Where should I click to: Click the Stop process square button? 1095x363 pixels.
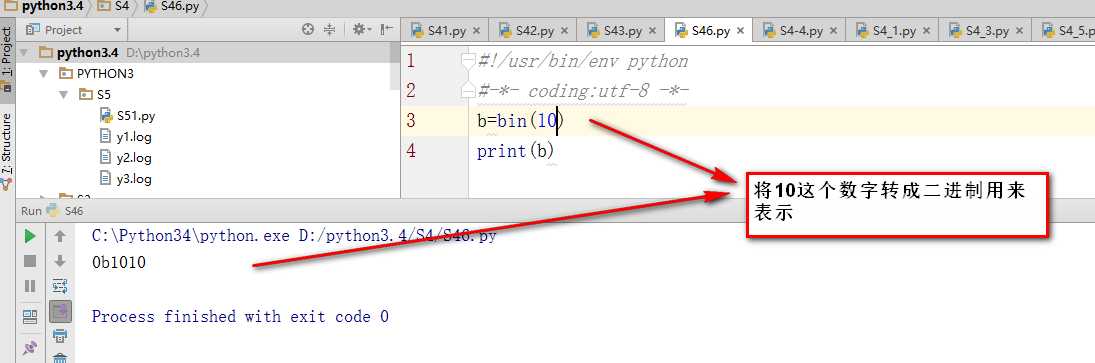(x=30, y=261)
